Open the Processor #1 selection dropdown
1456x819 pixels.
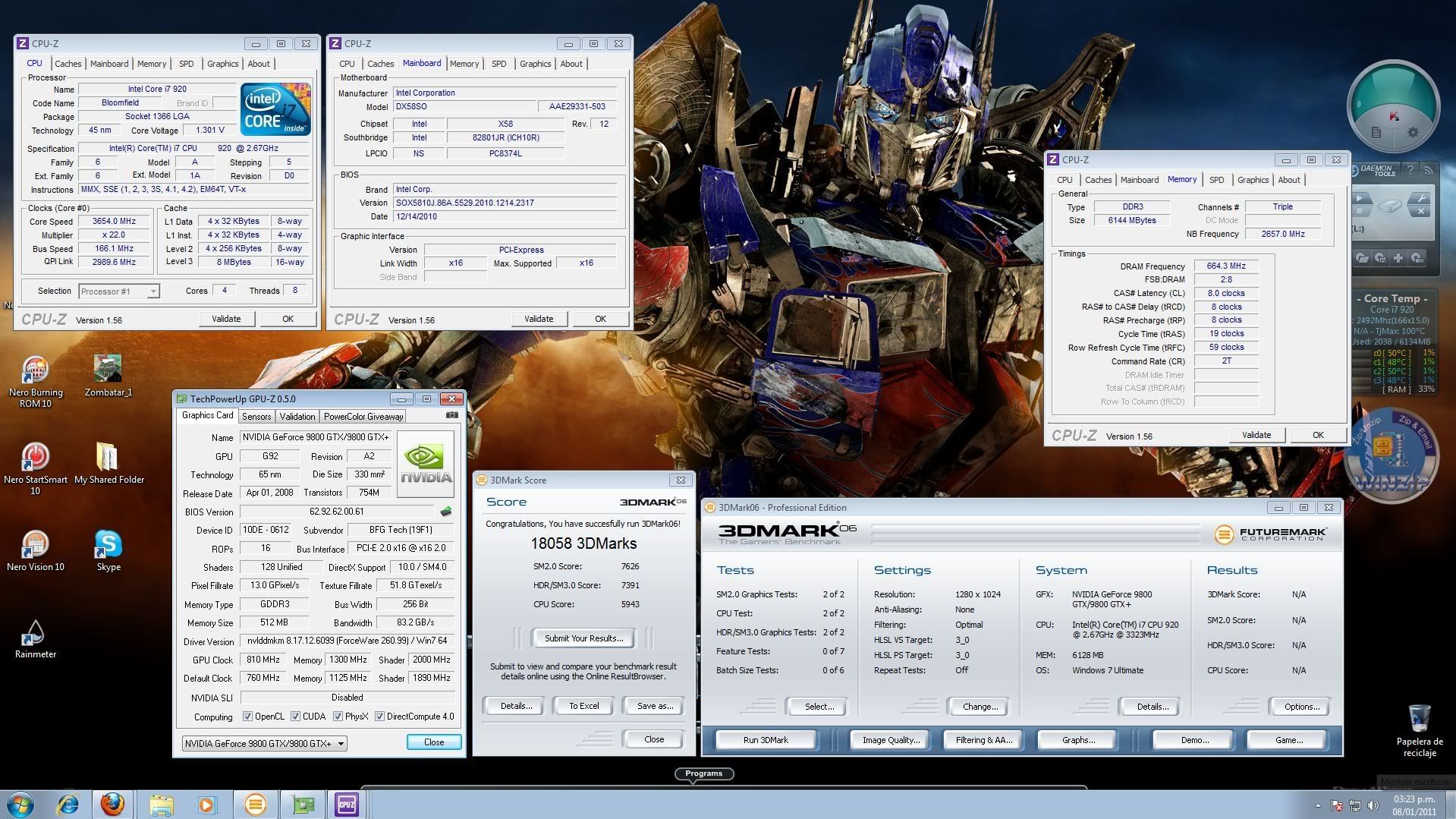pos(119,291)
